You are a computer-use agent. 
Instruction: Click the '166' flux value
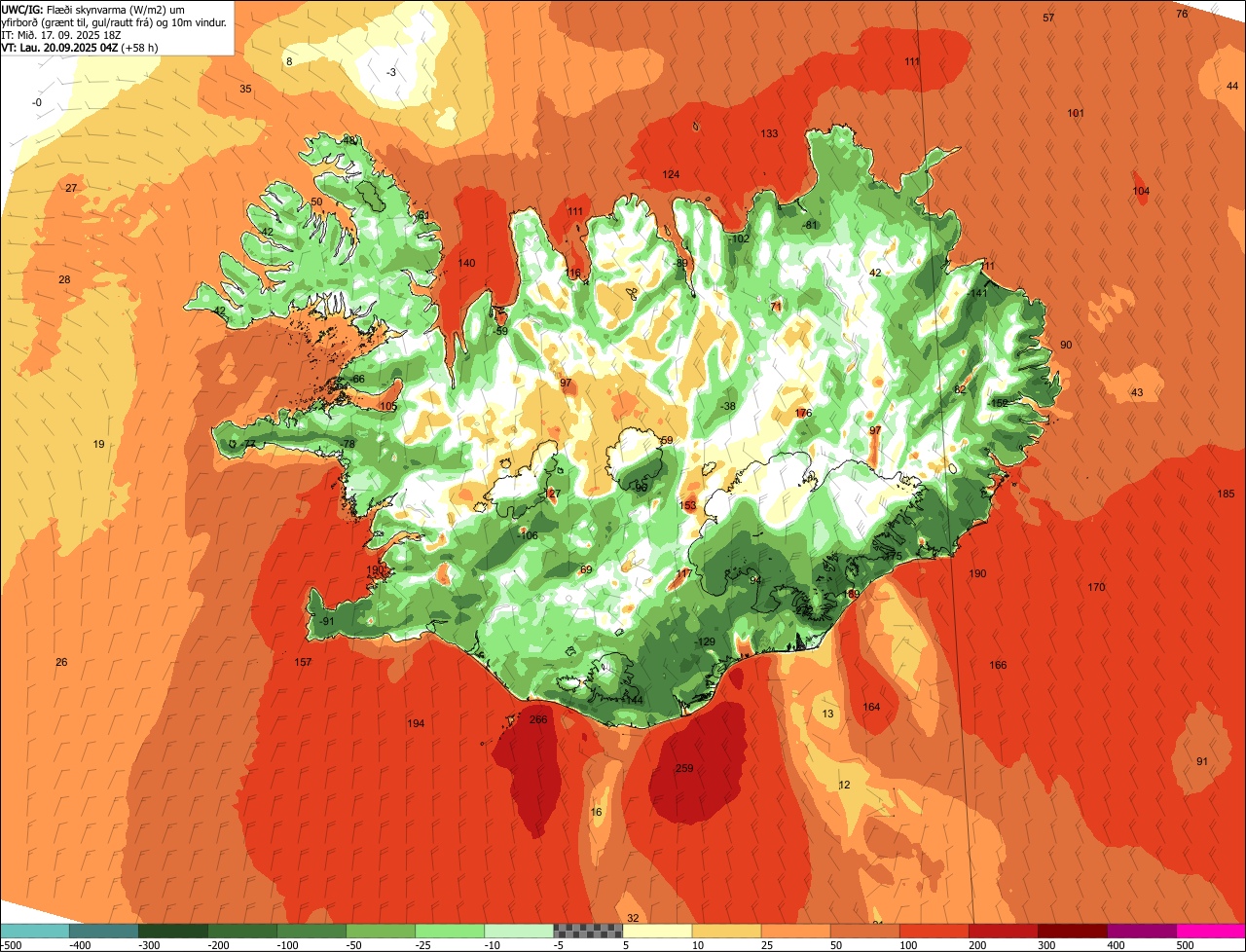coord(998,666)
